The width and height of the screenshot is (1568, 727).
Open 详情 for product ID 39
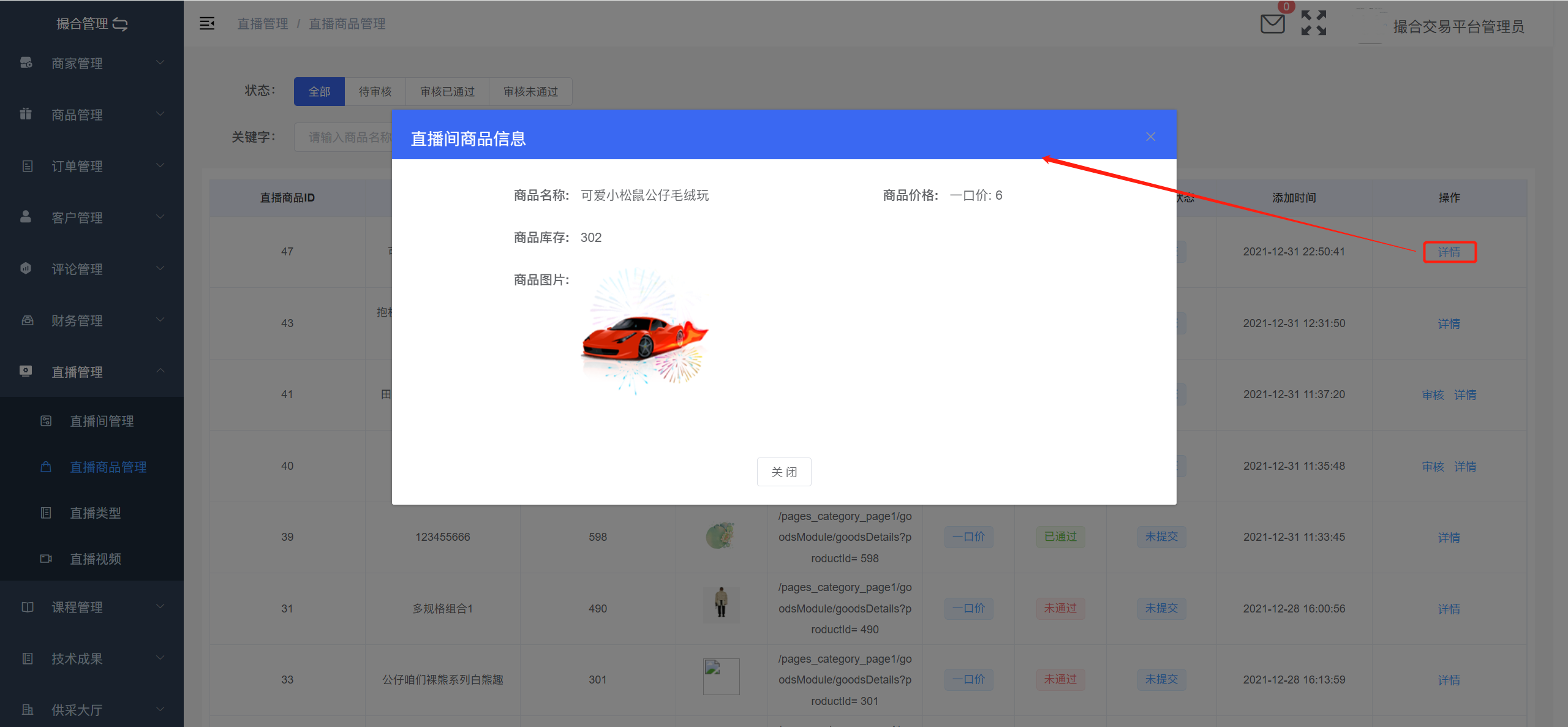pos(1449,537)
